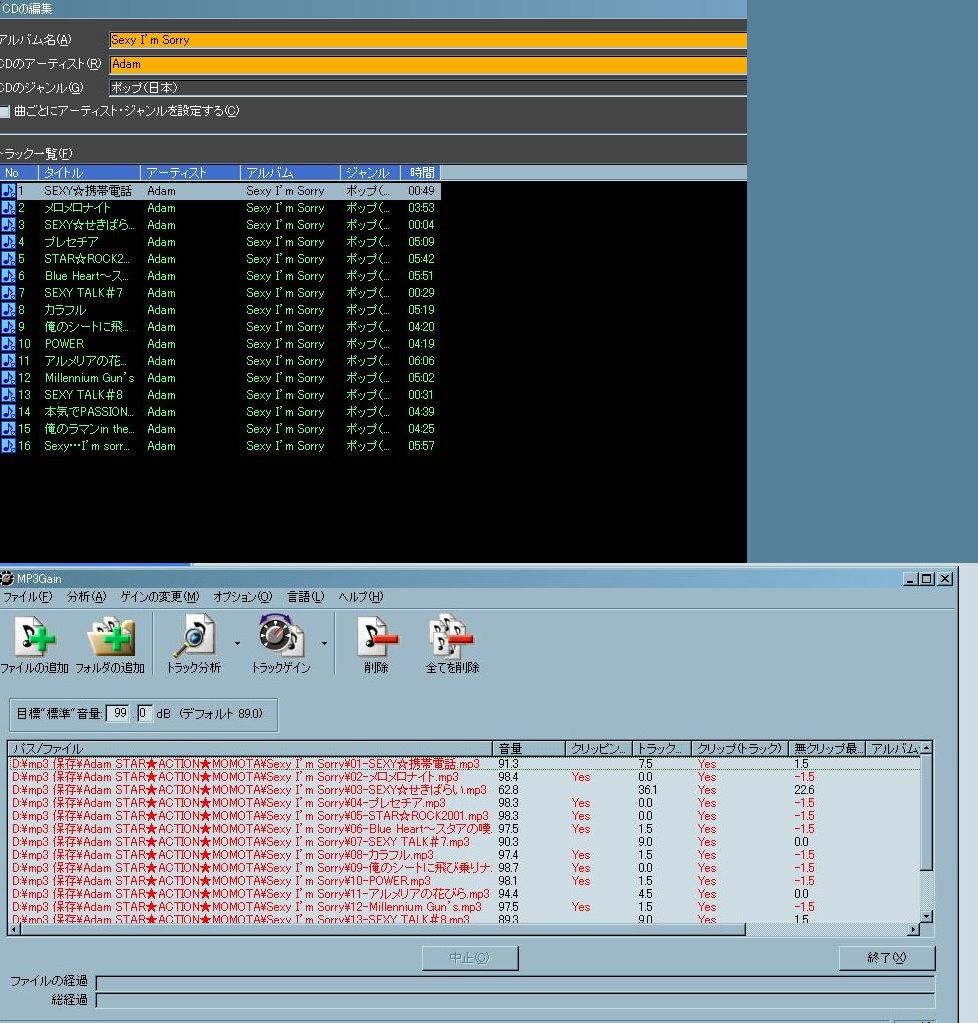Select track 4 プレセチア in track list
This screenshot has height=1023, width=978.
coord(221,241)
